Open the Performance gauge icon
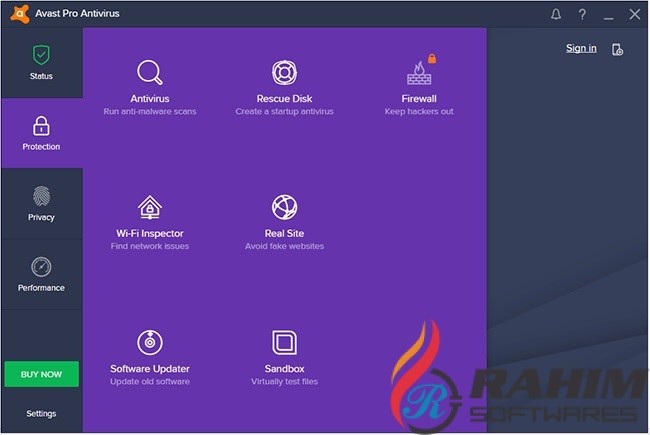Screen dimensions: 650x435 click(41, 267)
